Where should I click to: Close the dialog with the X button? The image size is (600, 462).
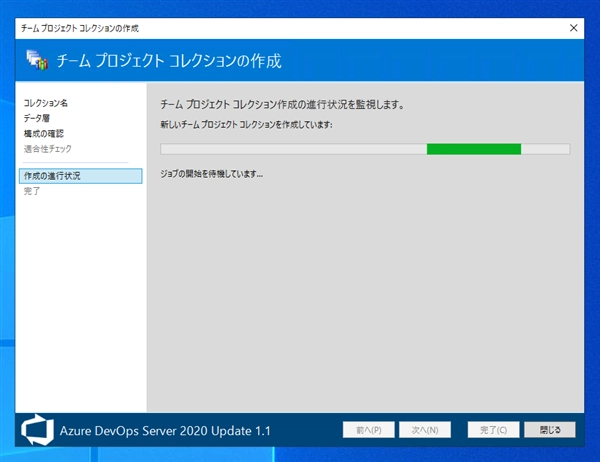pos(573,28)
